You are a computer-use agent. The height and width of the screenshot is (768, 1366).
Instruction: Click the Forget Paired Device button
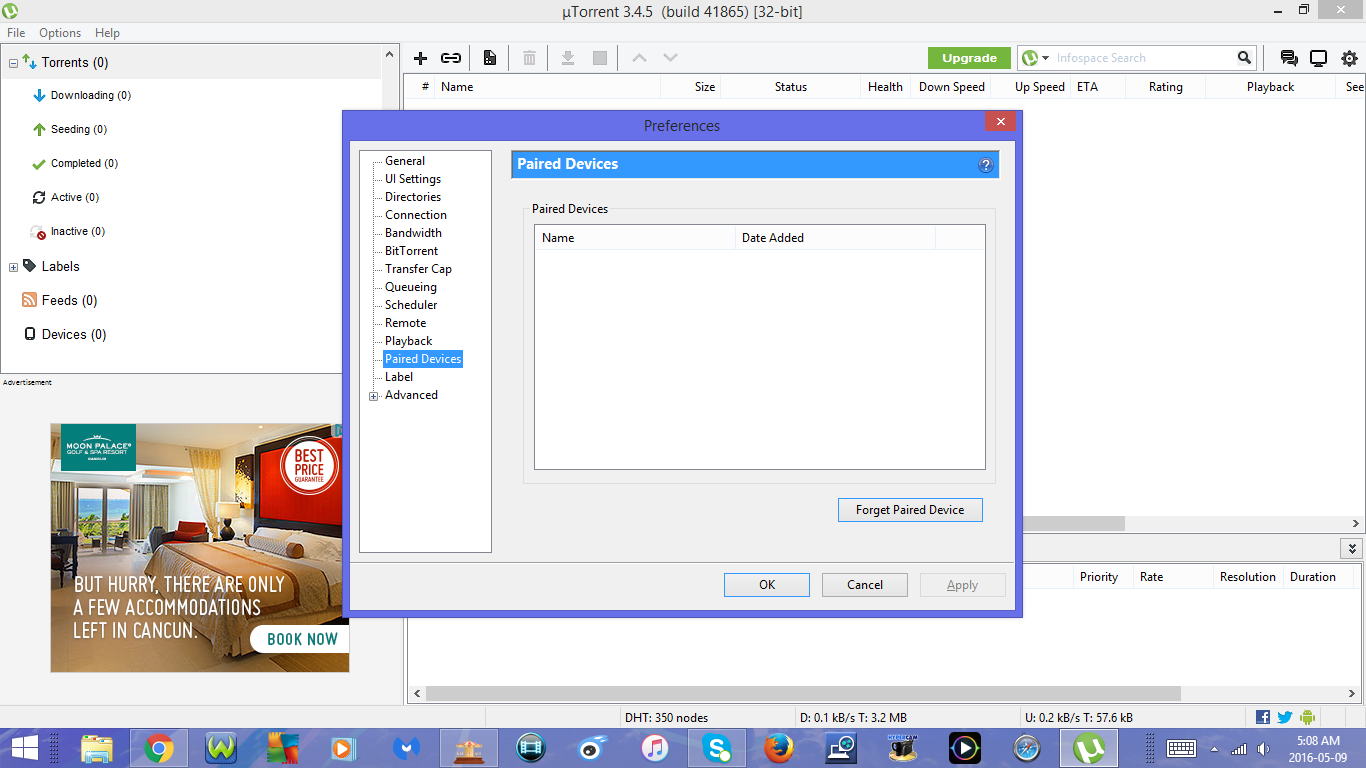[910, 510]
